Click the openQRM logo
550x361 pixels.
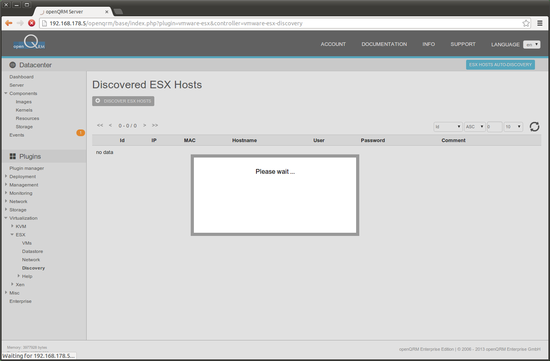pos(29,42)
